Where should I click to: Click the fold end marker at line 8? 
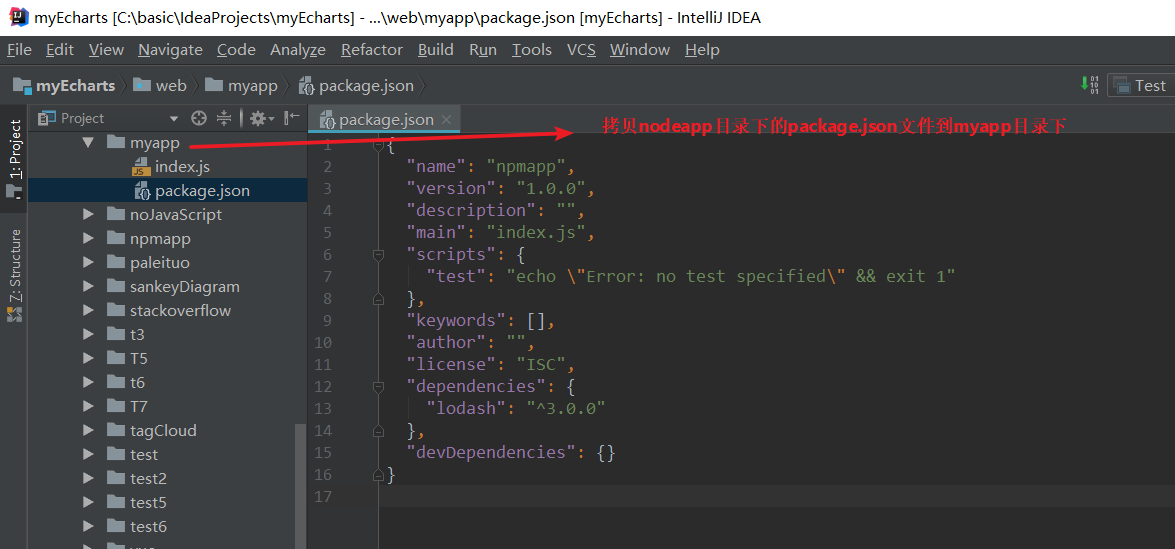[x=378, y=299]
